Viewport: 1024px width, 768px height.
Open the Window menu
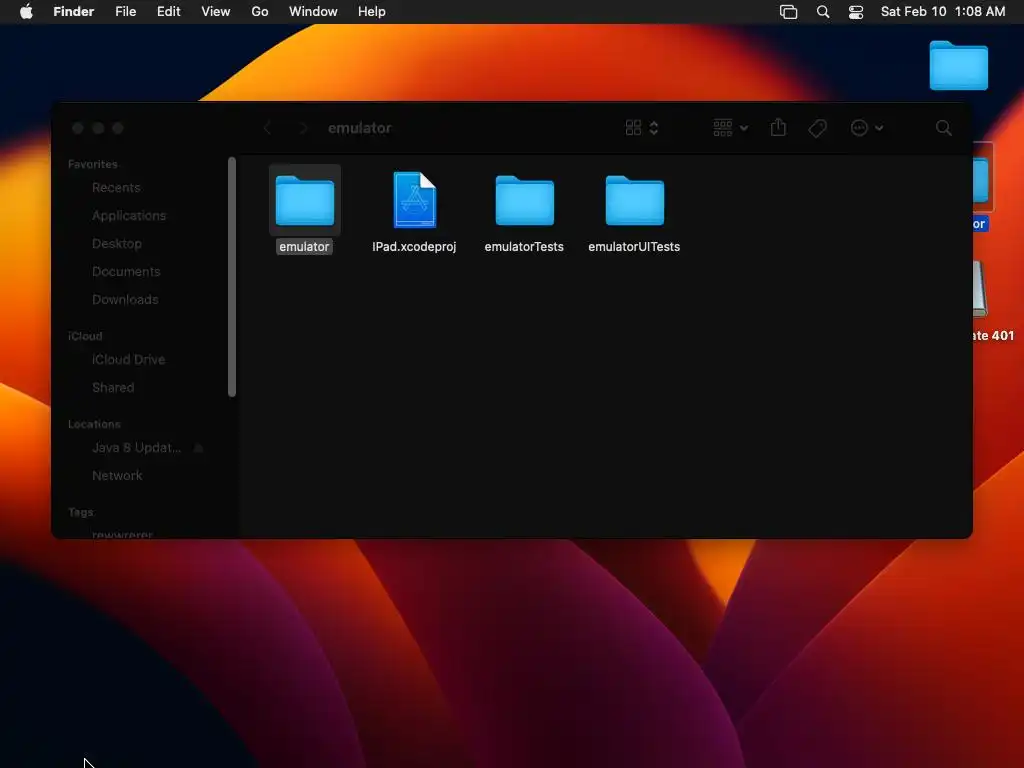(x=313, y=11)
